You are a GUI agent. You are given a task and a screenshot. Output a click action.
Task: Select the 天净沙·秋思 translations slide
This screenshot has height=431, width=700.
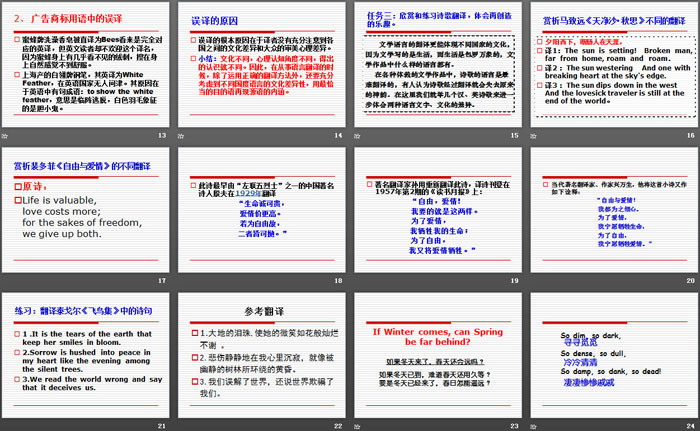click(614, 65)
